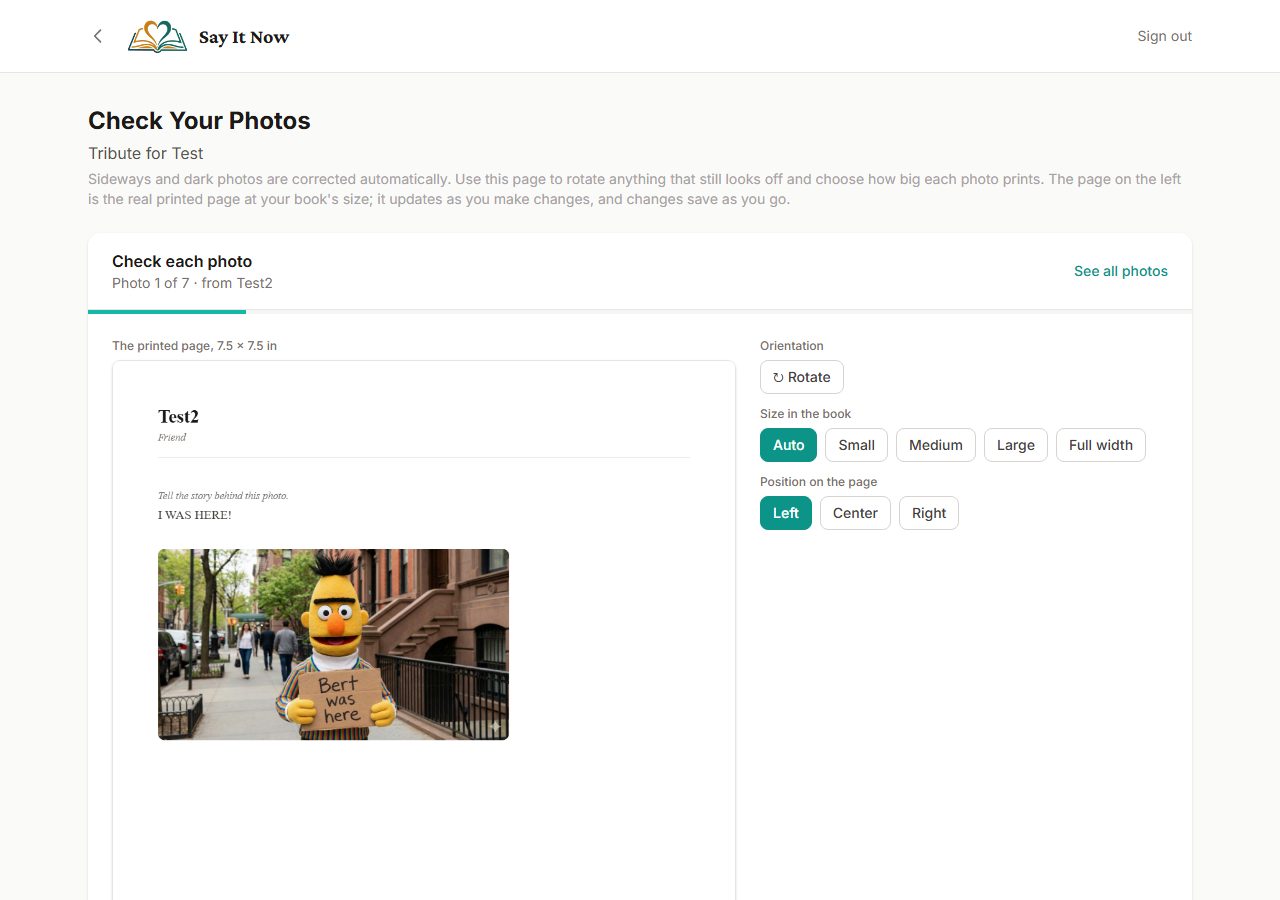Set photo to Full width
Image resolution: width=1280 pixels, height=900 pixels.
(1100, 445)
